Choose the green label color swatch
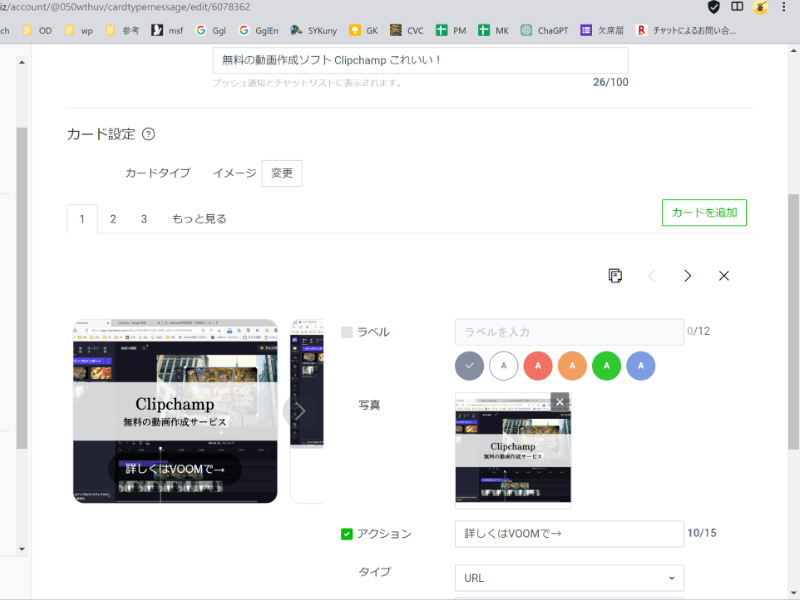The height and width of the screenshot is (600, 800). (606, 366)
